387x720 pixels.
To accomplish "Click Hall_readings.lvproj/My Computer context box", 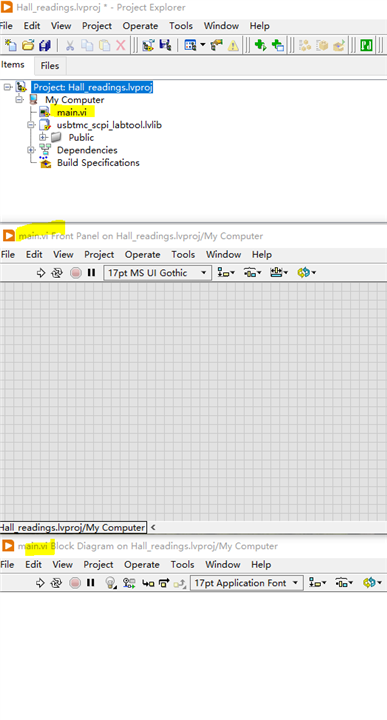I will click(73, 528).
